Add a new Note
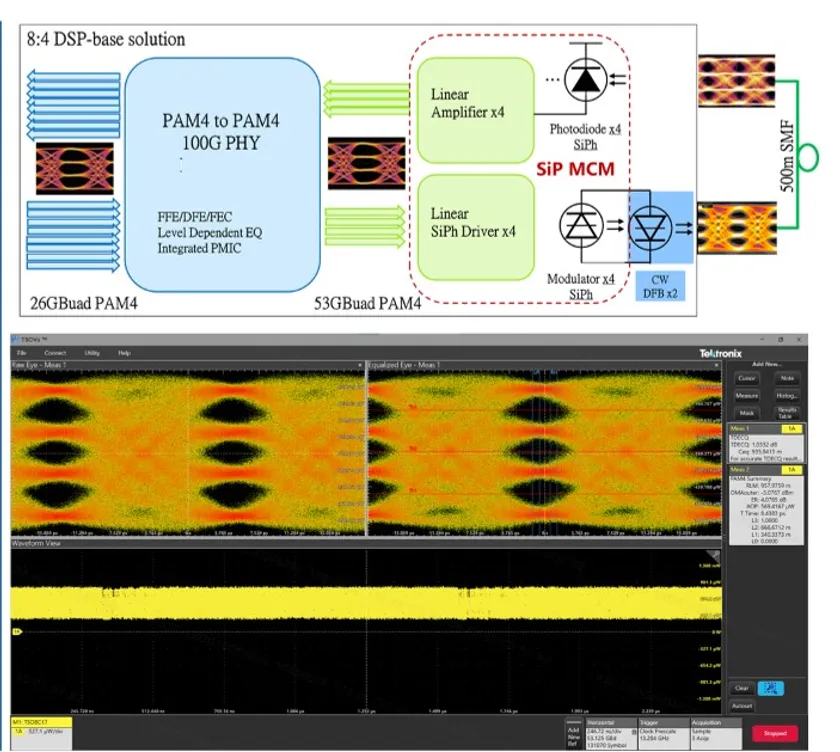This screenshot has height=752, width=840. click(788, 378)
